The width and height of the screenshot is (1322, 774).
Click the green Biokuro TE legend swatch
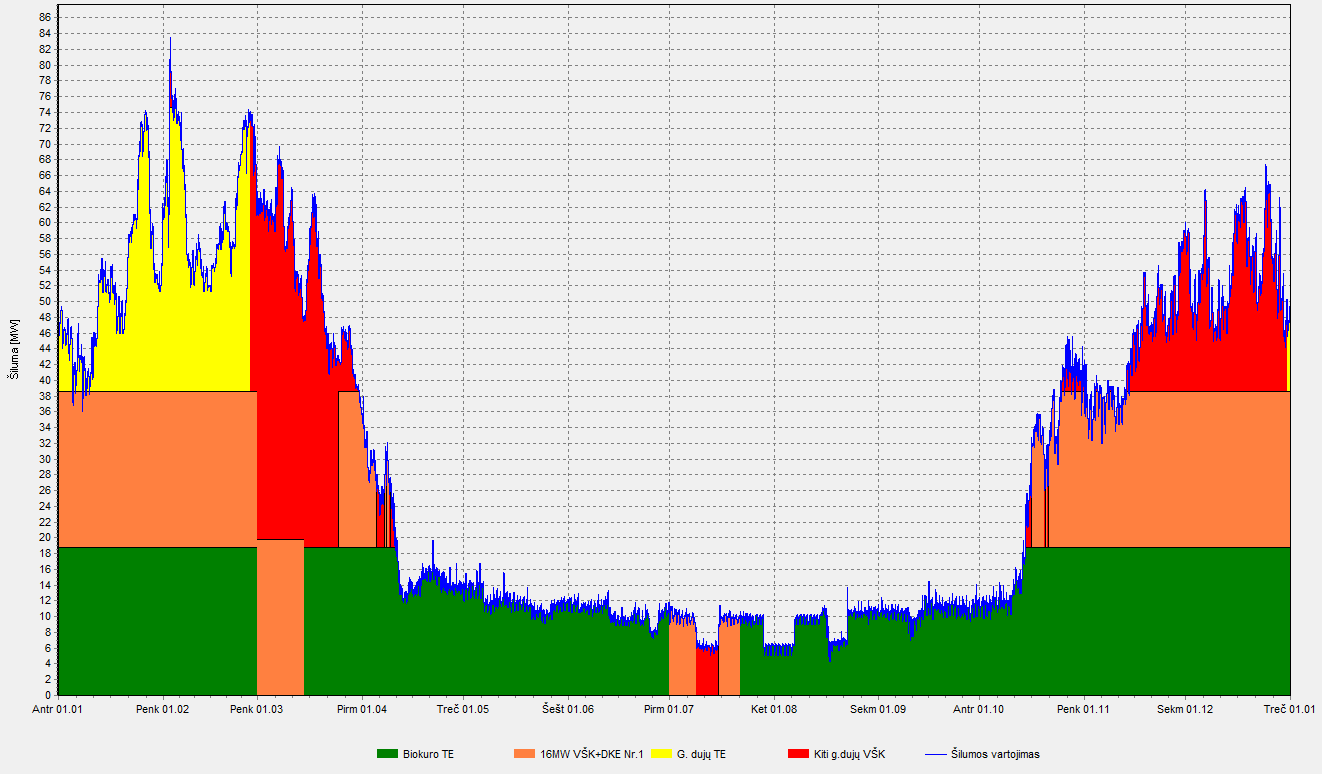point(387,754)
